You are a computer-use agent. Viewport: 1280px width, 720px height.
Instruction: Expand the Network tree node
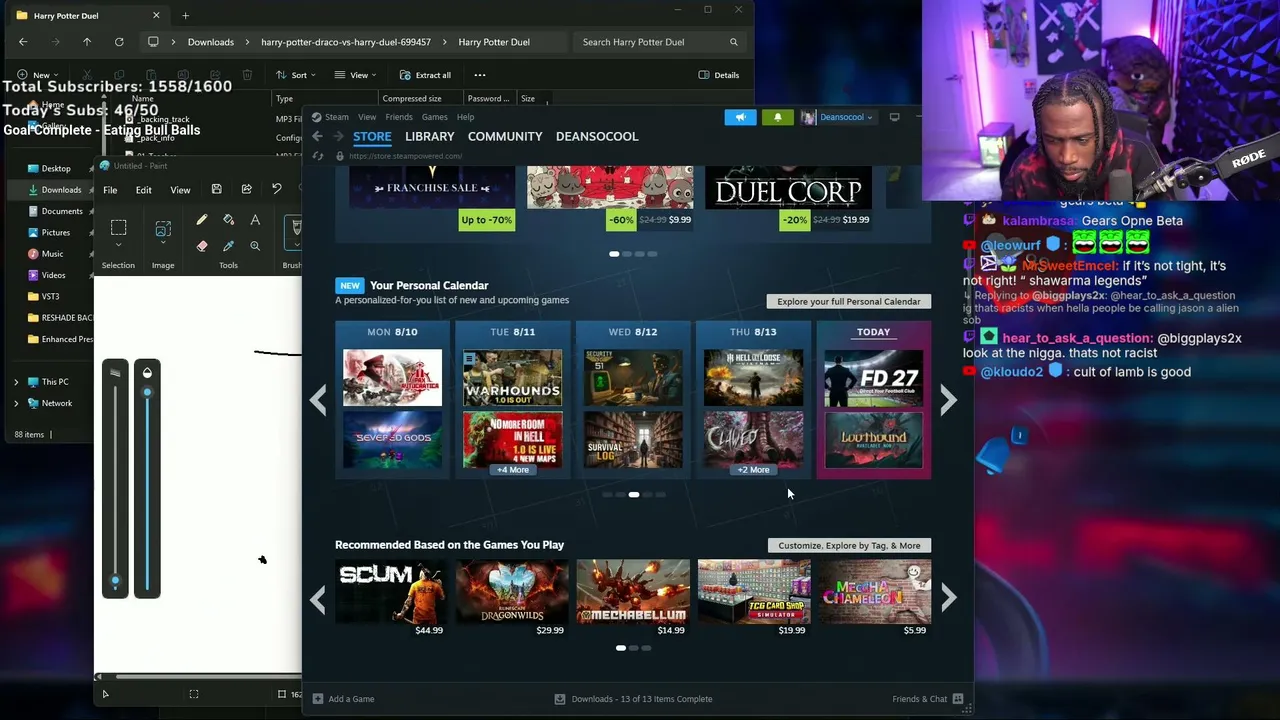tap(16, 403)
